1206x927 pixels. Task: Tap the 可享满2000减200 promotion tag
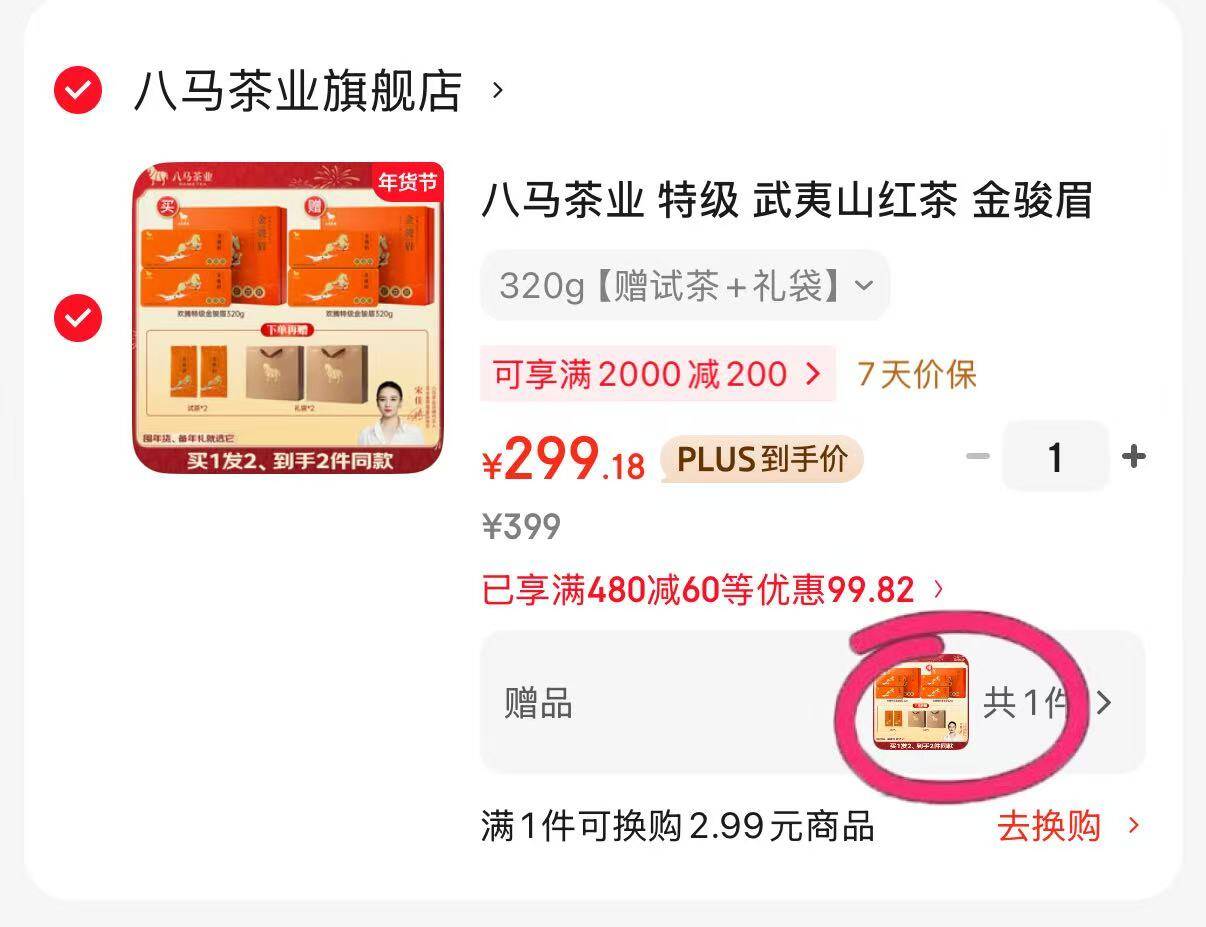coord(658,374)
